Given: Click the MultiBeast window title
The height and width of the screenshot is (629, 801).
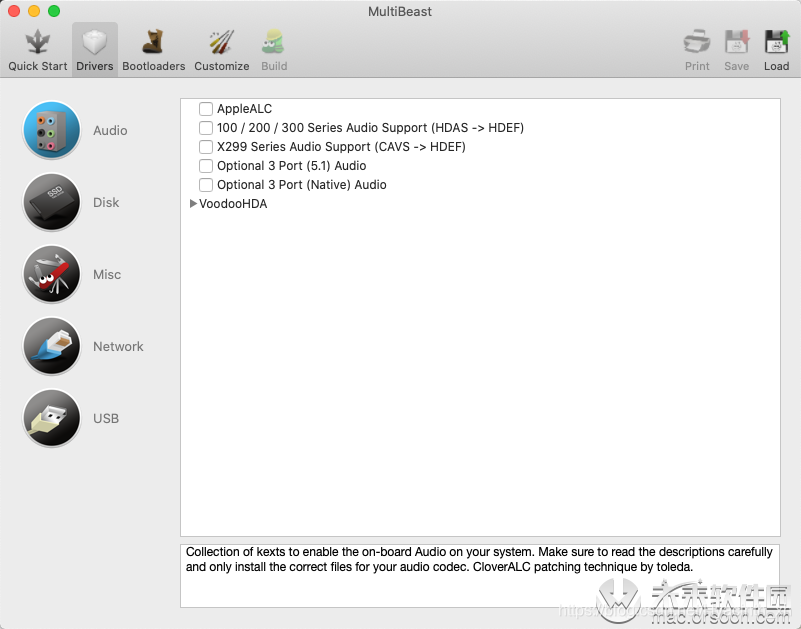Looking at the screenshot, I should (400, 11).
